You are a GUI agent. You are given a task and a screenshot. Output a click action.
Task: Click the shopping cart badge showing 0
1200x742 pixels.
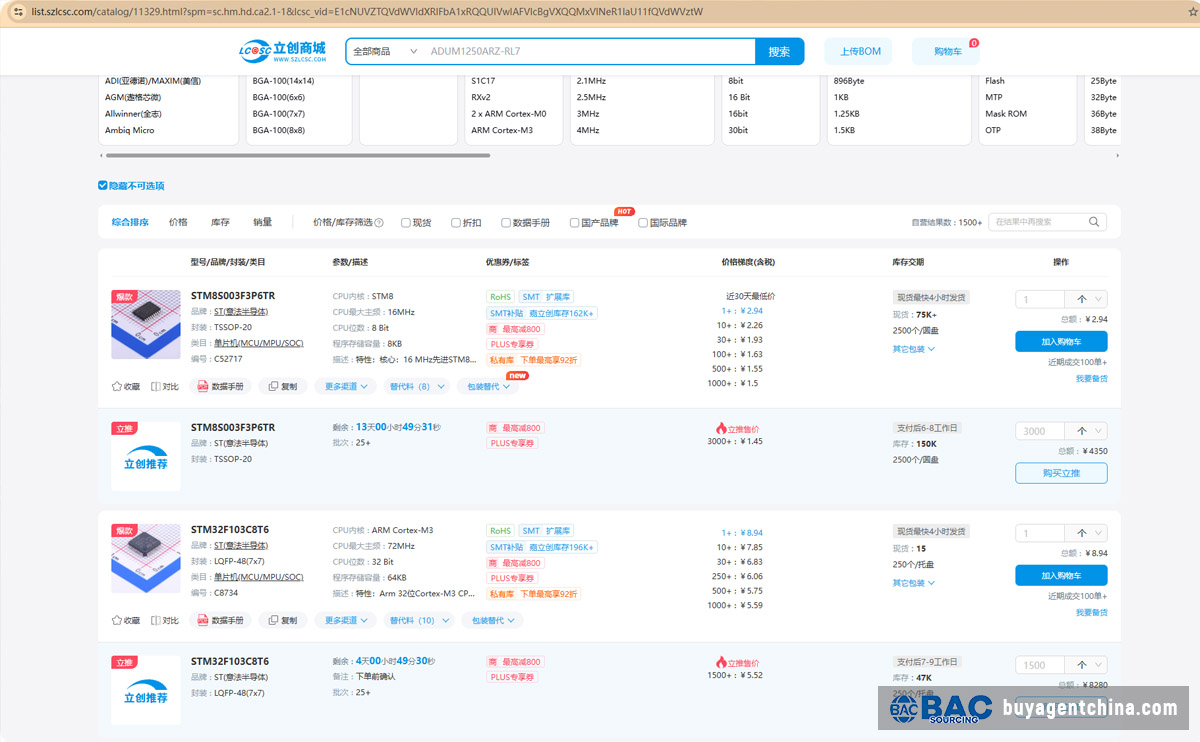(974, 43)
